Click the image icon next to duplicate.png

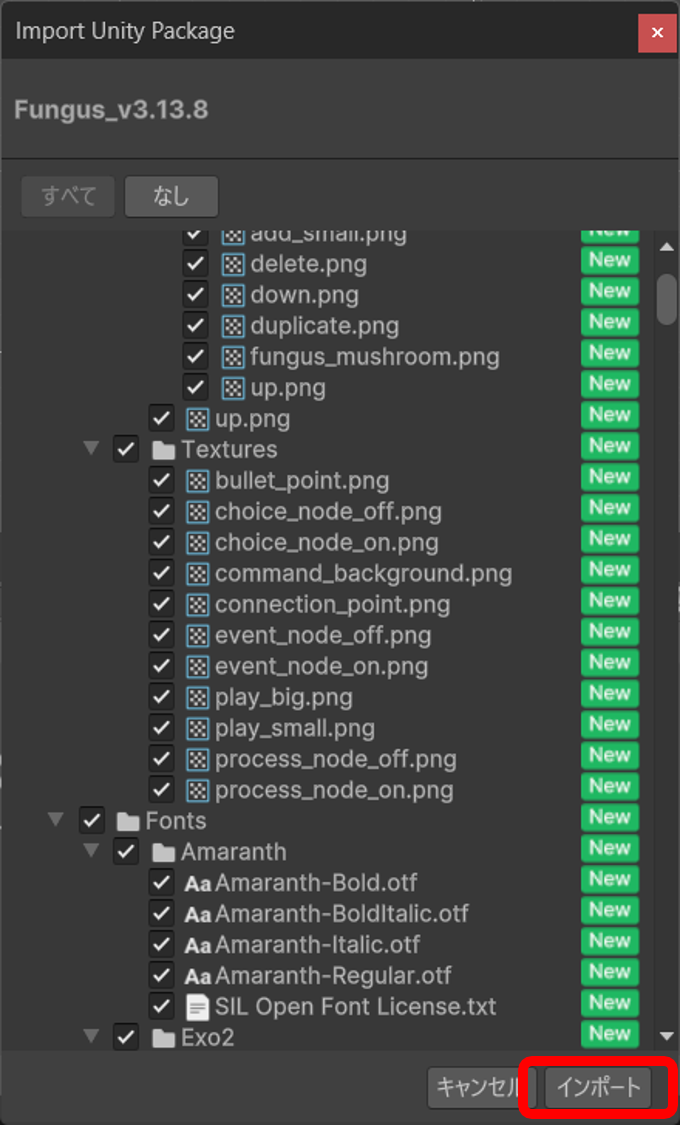click(x=232, y=325)
